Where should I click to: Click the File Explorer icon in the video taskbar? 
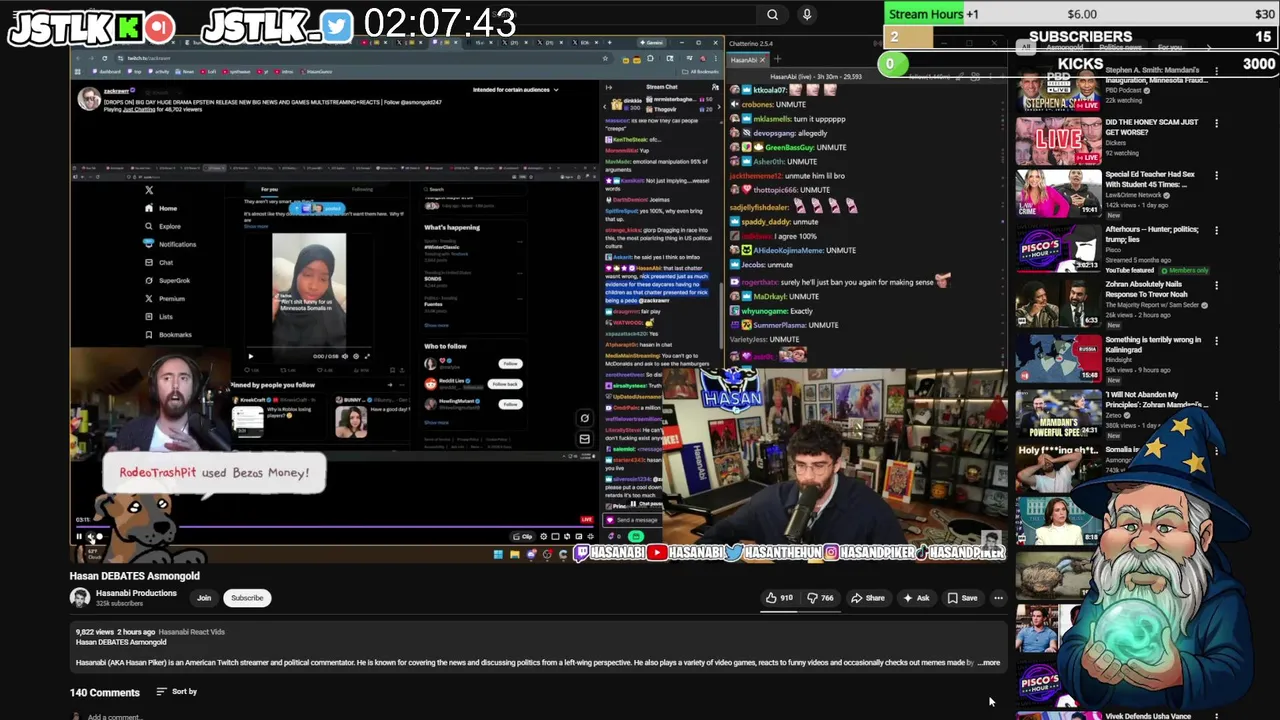pos(515,553)
